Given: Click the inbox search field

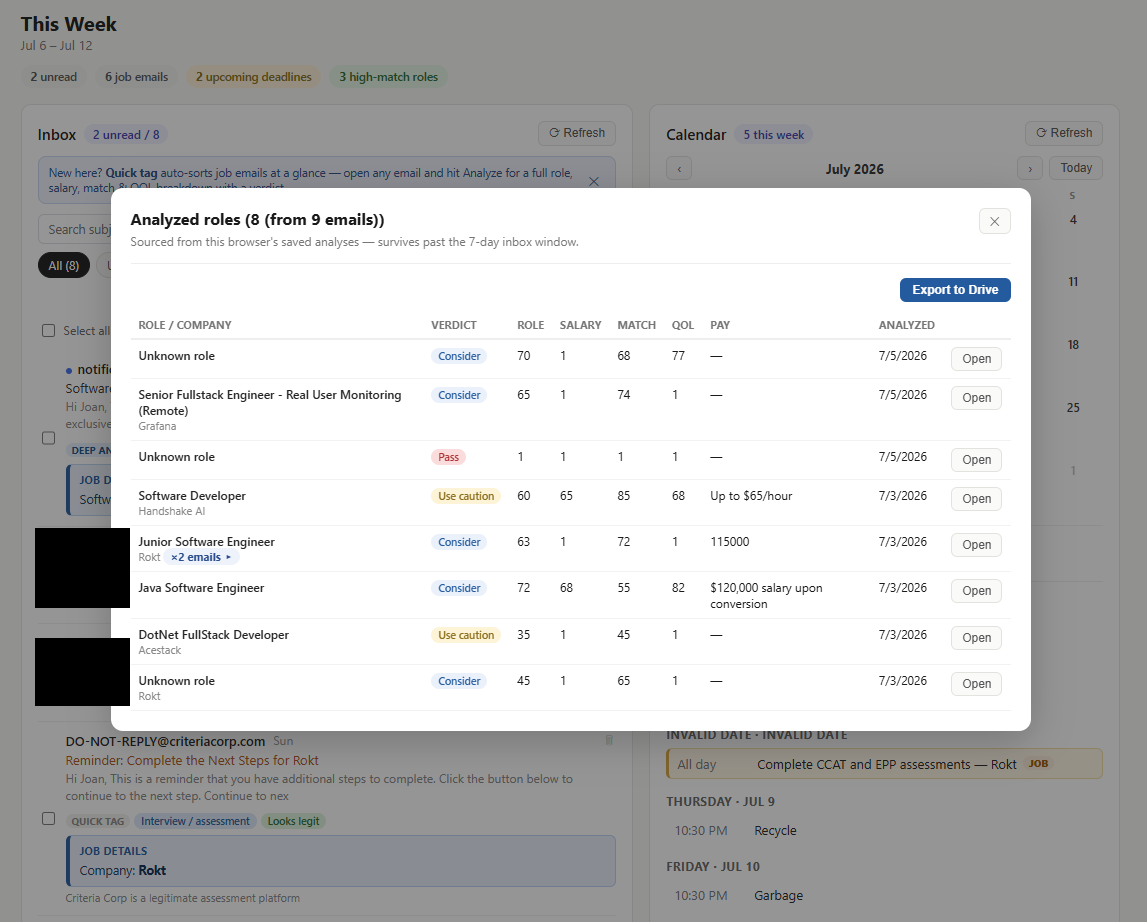Looking at the screenshot, I should pyautogui.click(x=75, y=230).
